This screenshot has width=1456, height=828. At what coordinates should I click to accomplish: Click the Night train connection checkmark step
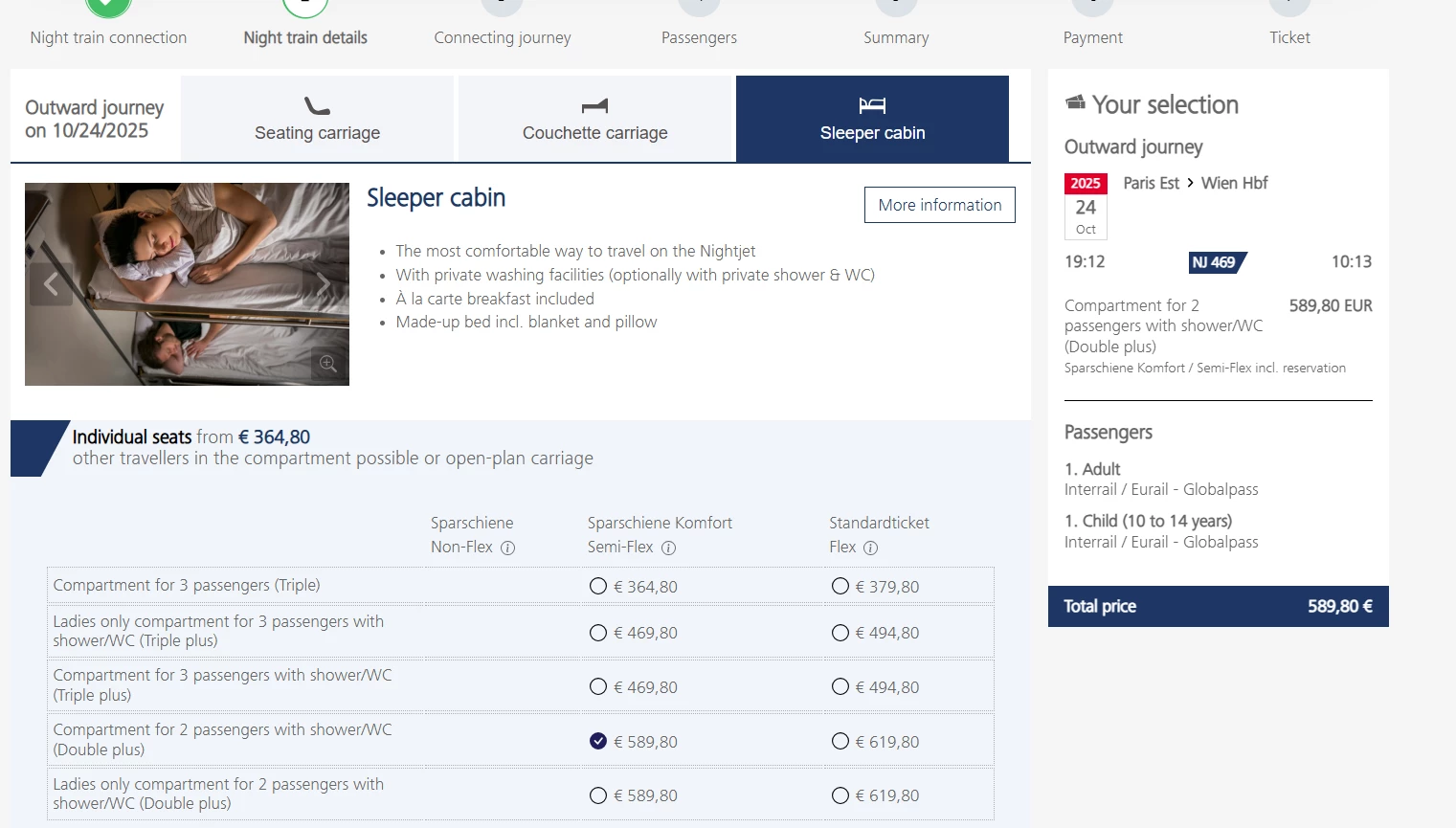point(108,8)
